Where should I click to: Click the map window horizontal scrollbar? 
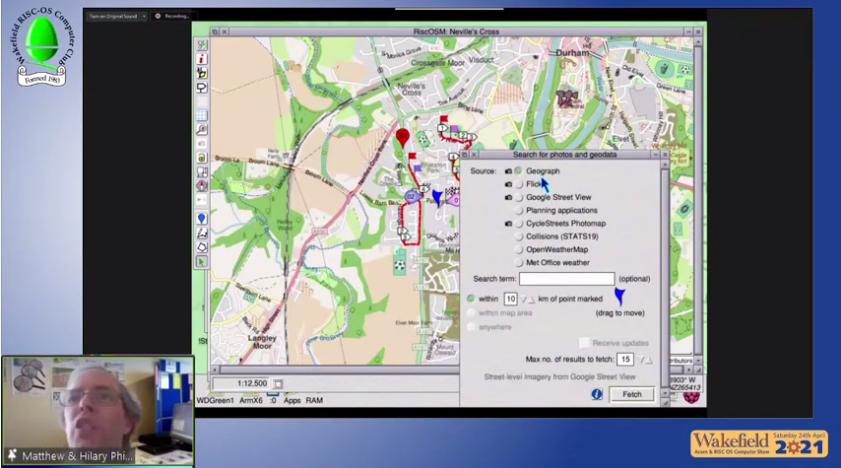(335, 370)
